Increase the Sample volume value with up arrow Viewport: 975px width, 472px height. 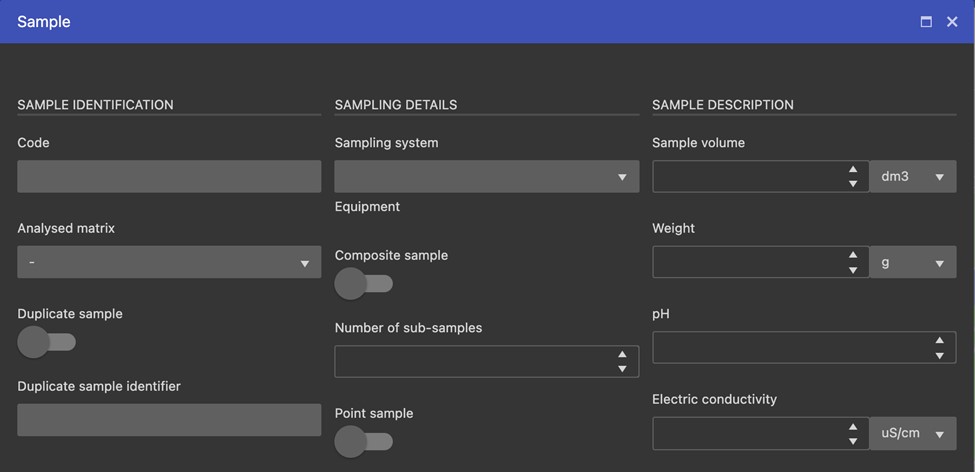[x=853, y=169]
